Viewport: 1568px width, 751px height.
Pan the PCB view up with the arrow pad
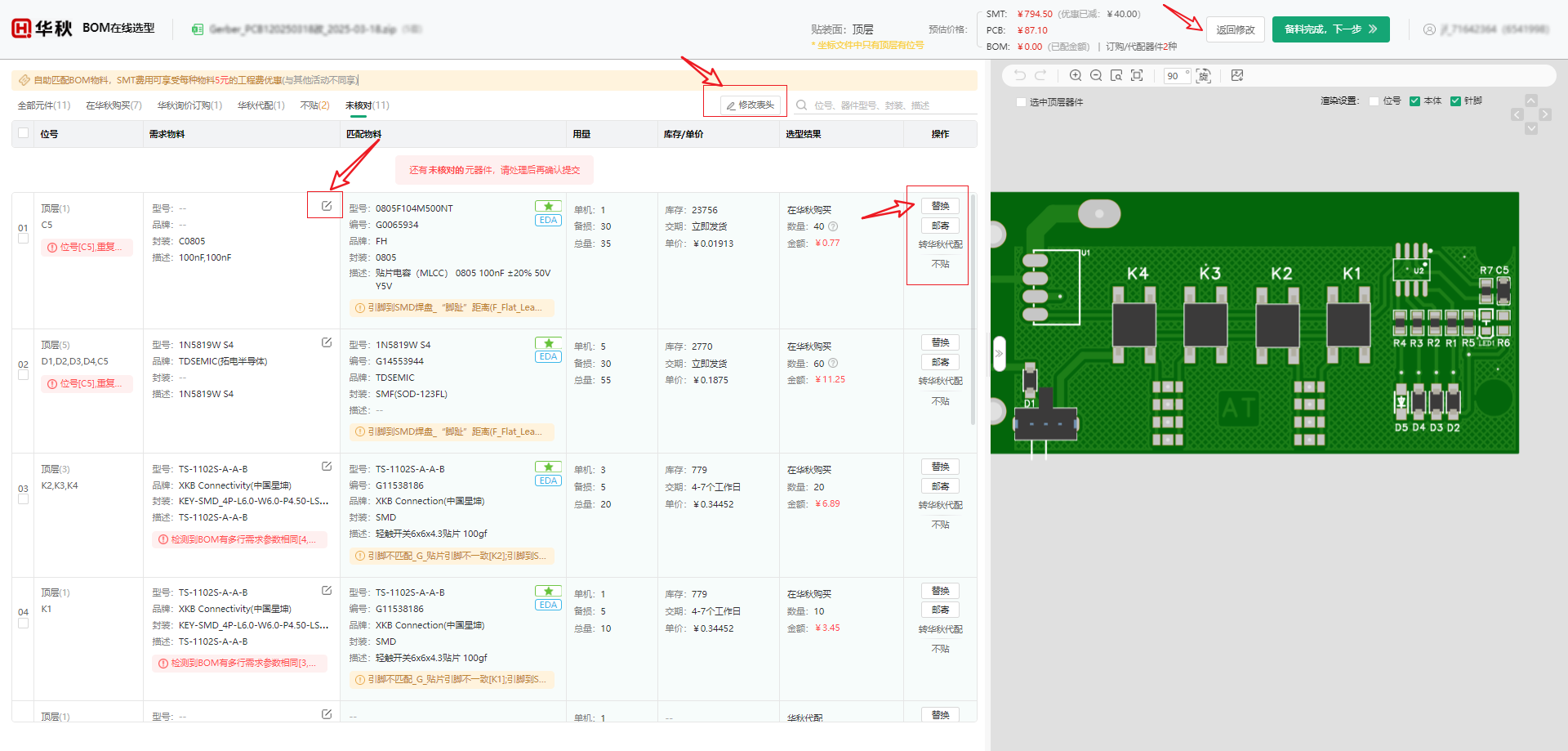1531,101
